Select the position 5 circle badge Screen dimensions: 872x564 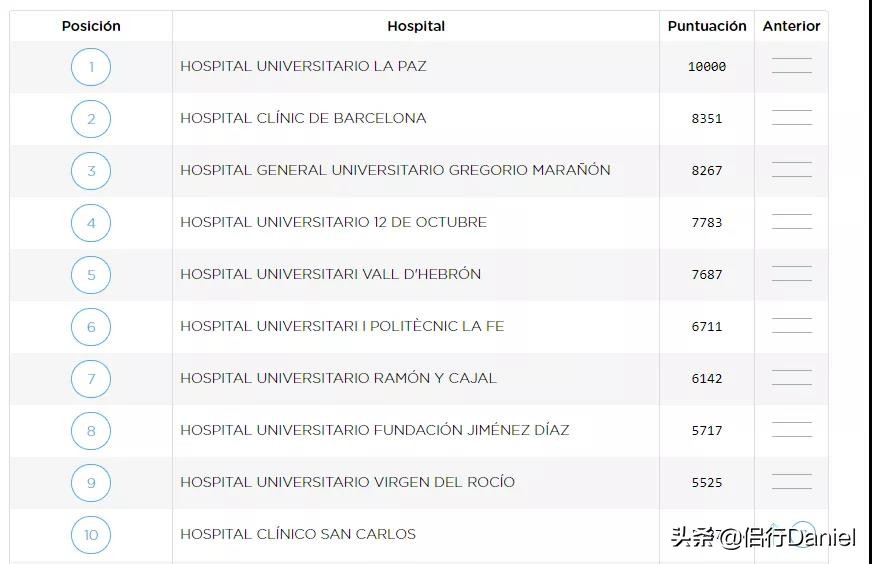click(x=91, y=275)
